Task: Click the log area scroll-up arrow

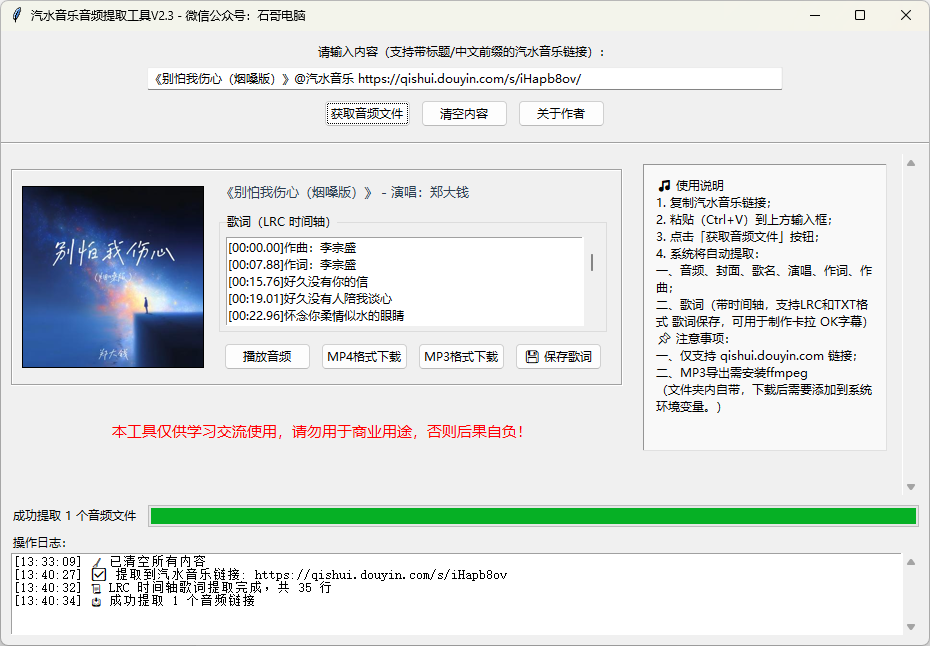Action: coord(910,562)
